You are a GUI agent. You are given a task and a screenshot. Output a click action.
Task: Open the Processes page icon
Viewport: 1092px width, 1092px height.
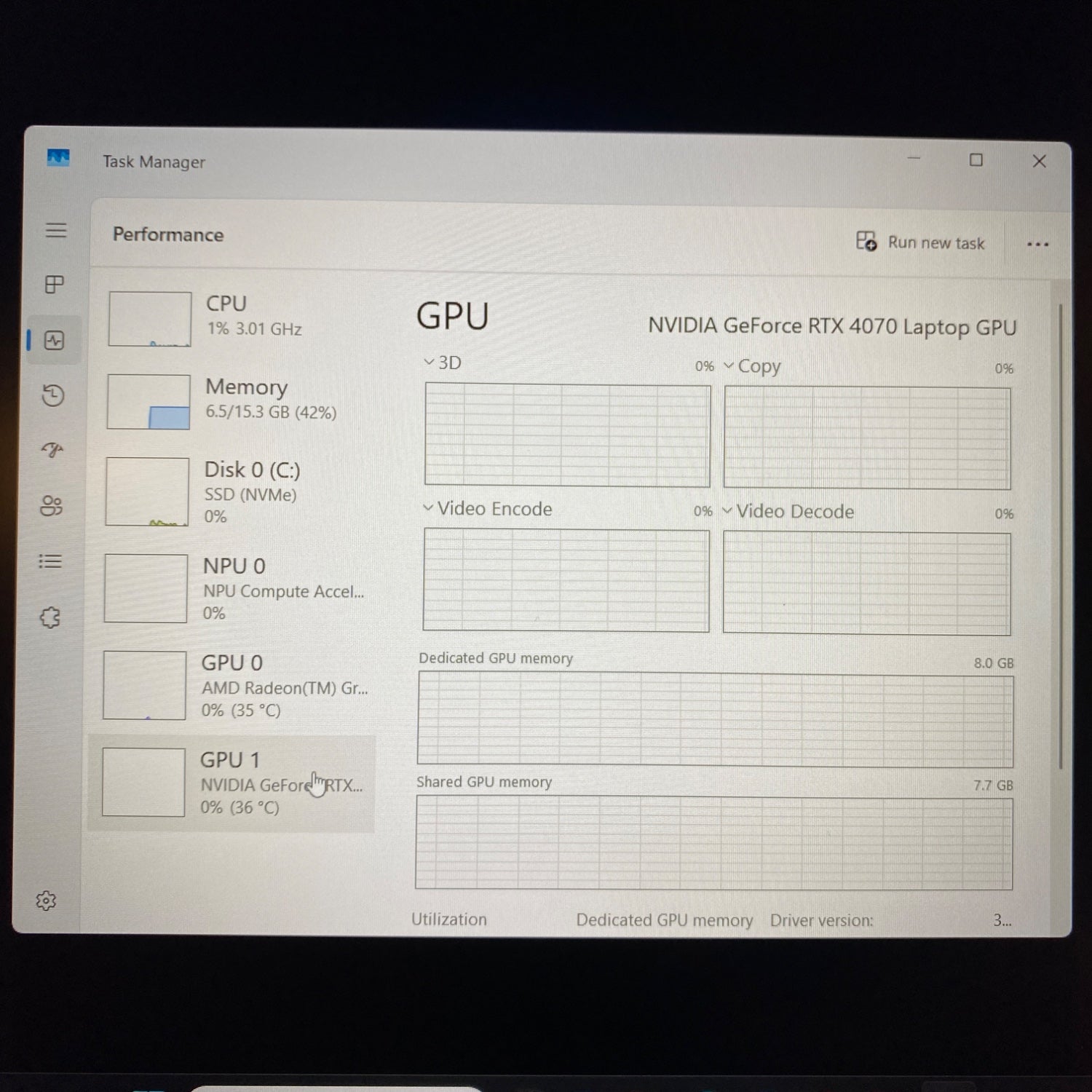(x=55, y=285)
